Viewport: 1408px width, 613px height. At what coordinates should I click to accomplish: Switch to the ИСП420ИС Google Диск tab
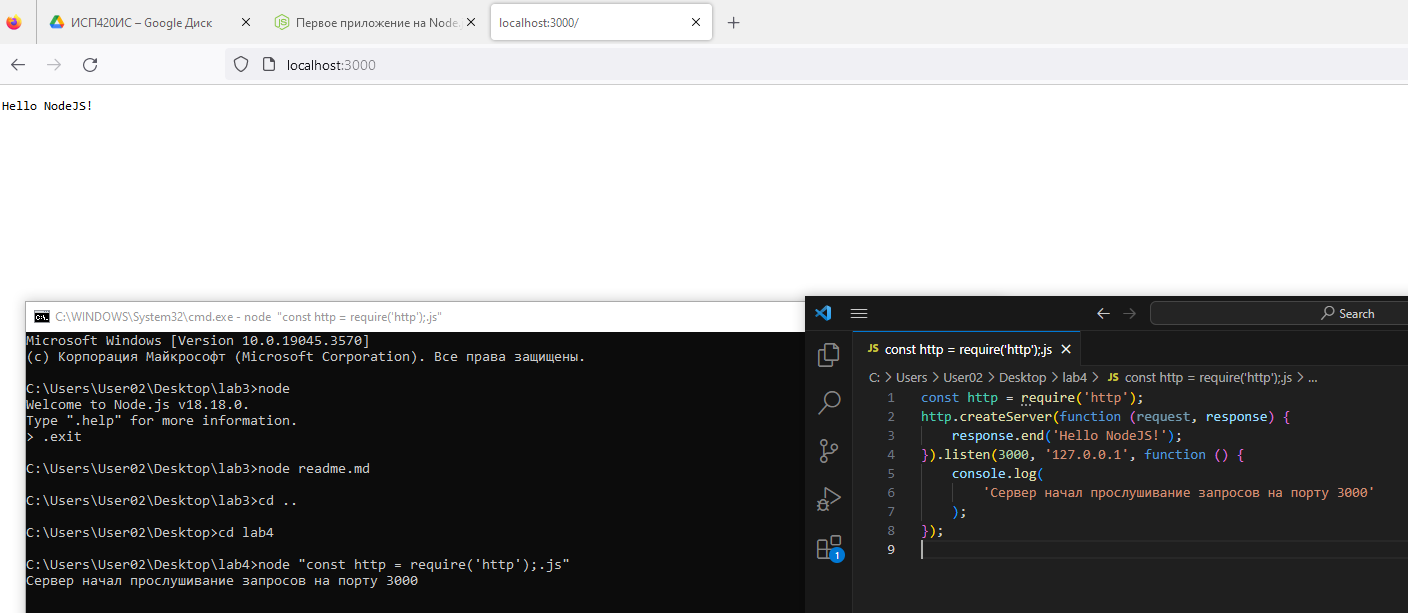pos(140,23)
